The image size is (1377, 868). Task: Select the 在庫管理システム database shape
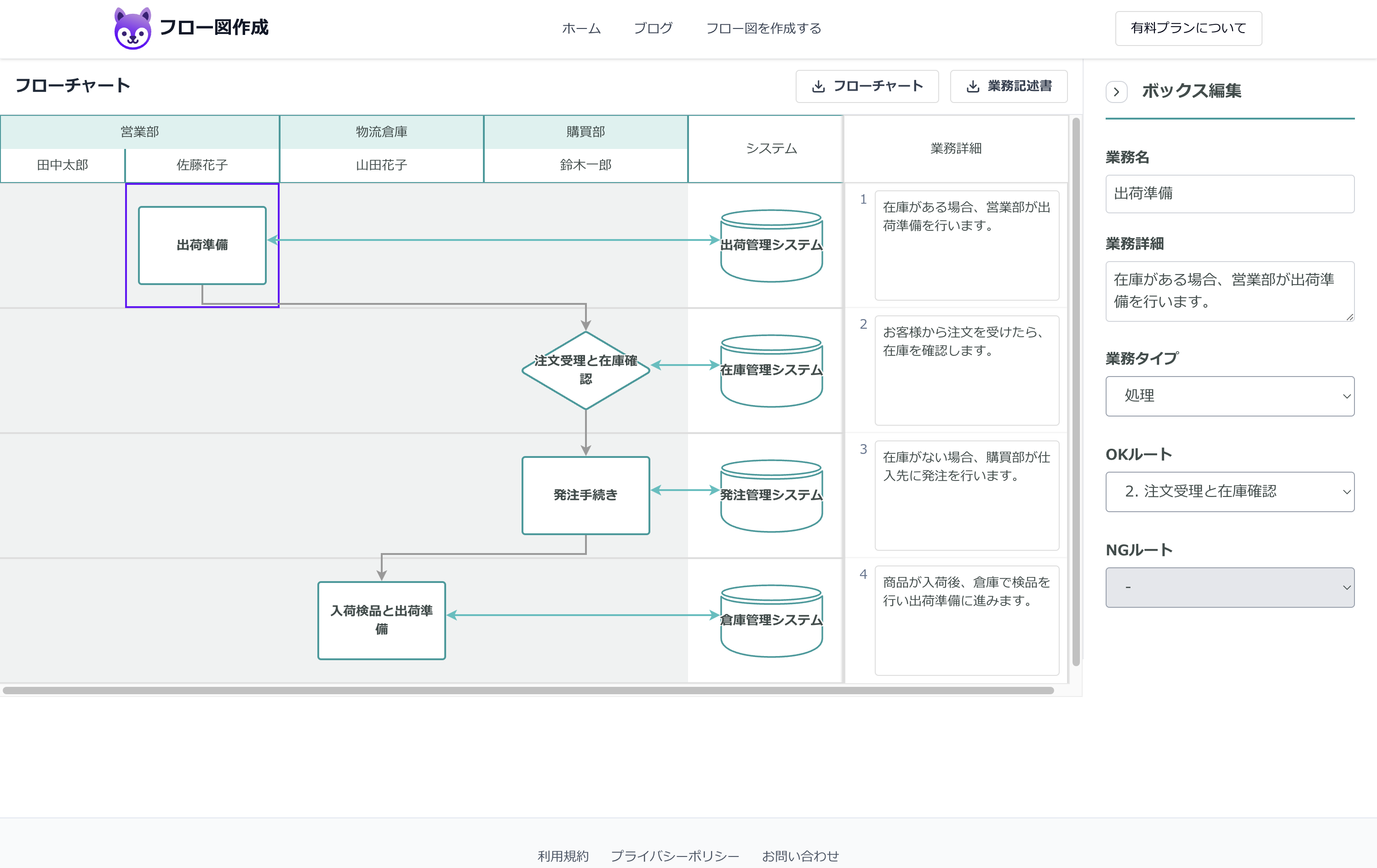pos(771,371)
